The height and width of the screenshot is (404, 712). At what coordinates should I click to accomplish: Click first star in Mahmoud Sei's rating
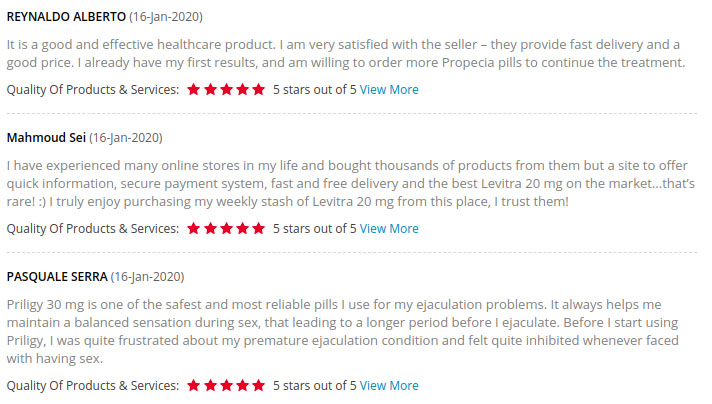[194, 228]
